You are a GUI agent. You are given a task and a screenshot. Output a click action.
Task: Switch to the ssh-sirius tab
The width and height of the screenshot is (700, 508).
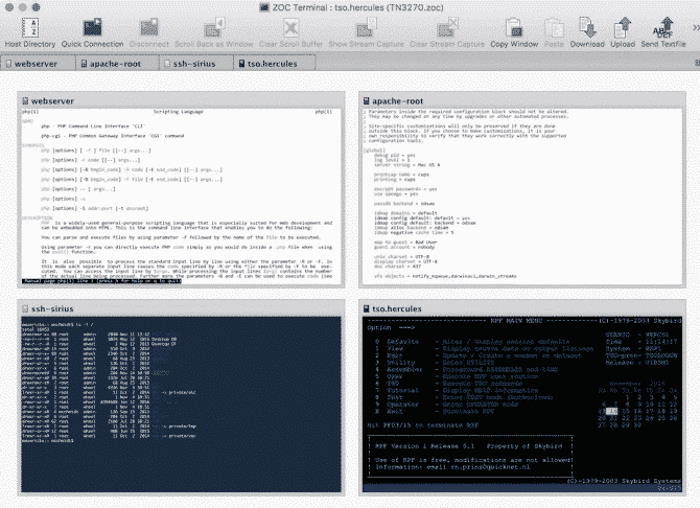196,63
